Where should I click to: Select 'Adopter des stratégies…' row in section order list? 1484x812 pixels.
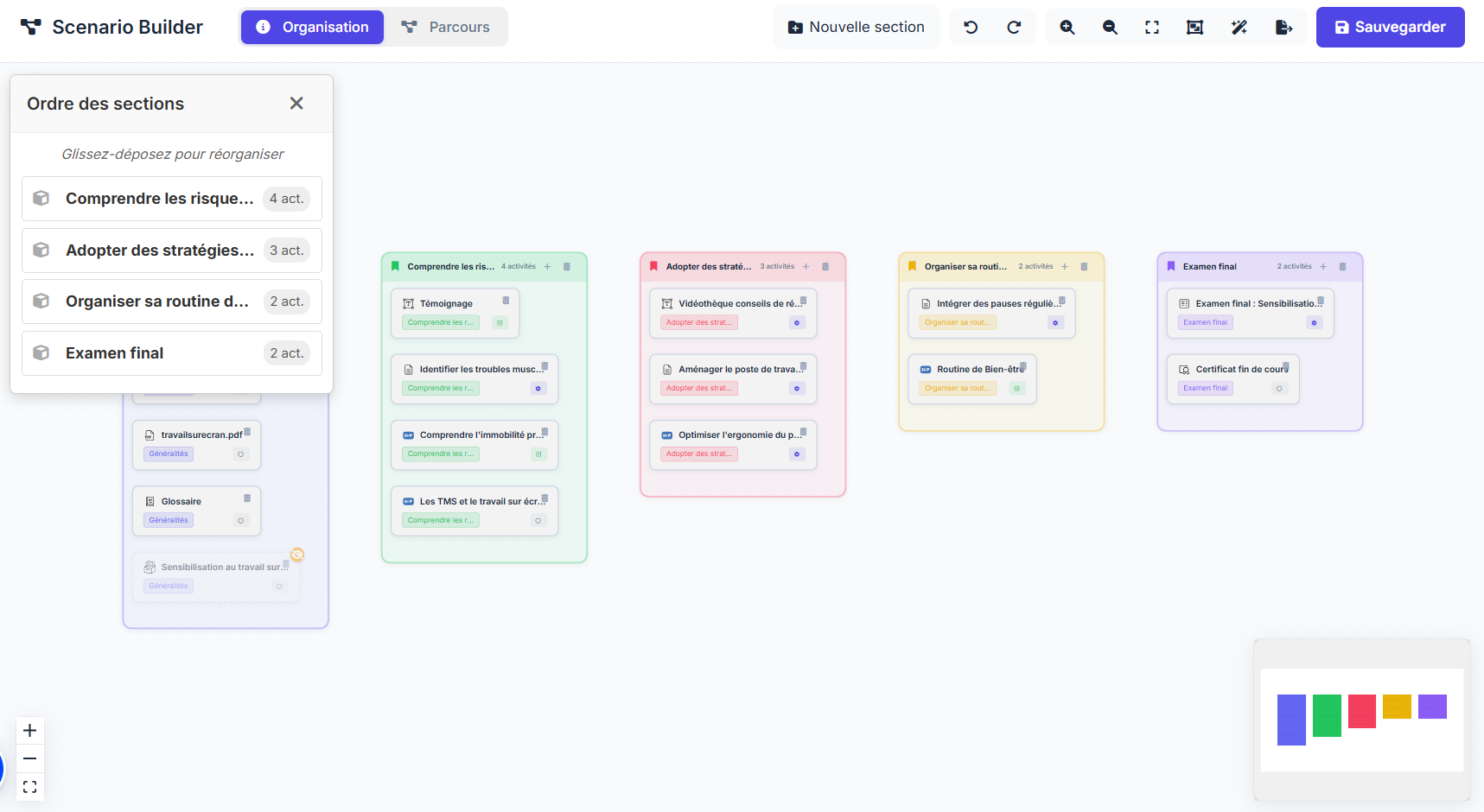pos(172,251)
